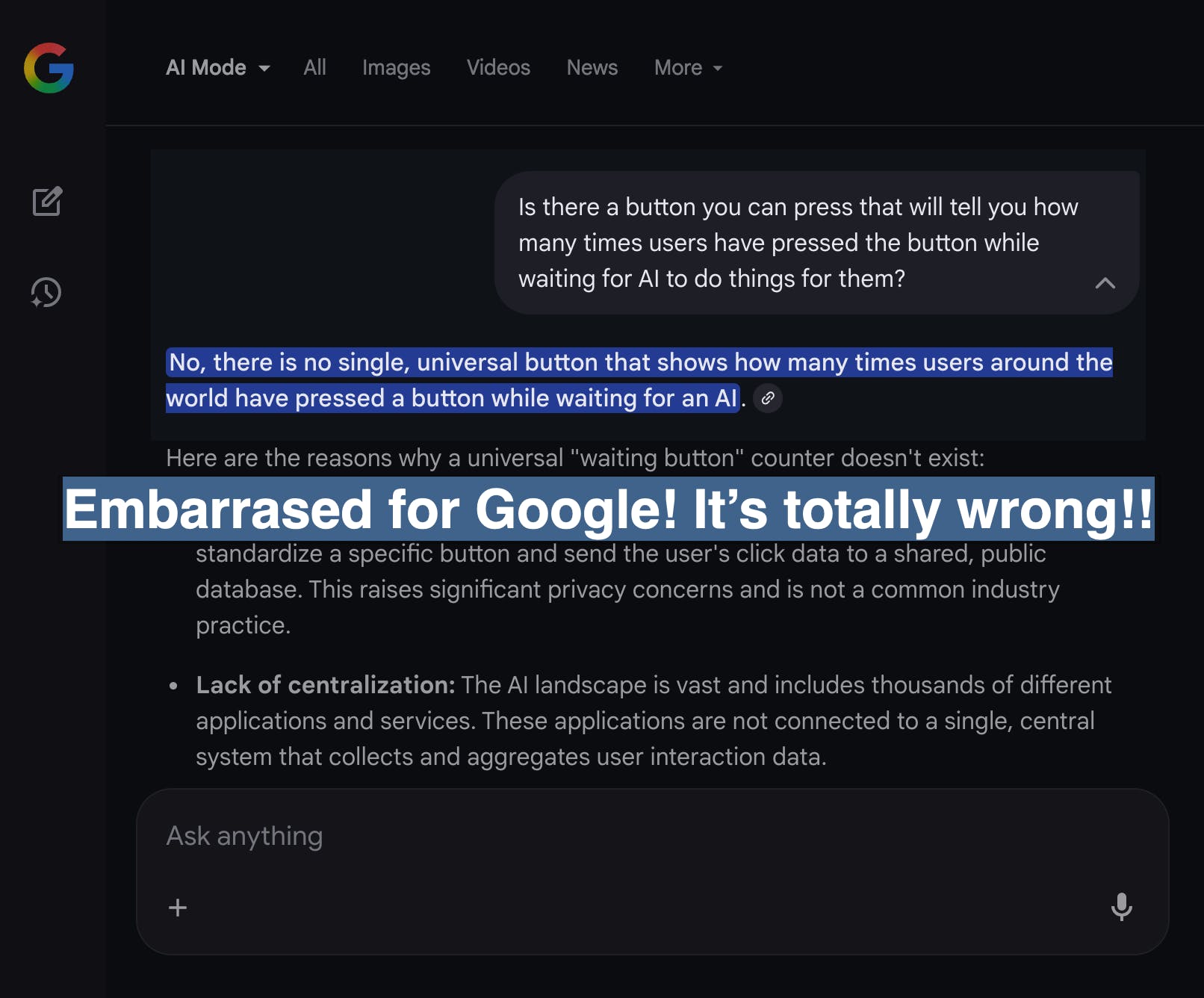Open the AI Mode dropdown
This screenshot has width=1204, height=998.
(x=217, y=68)
